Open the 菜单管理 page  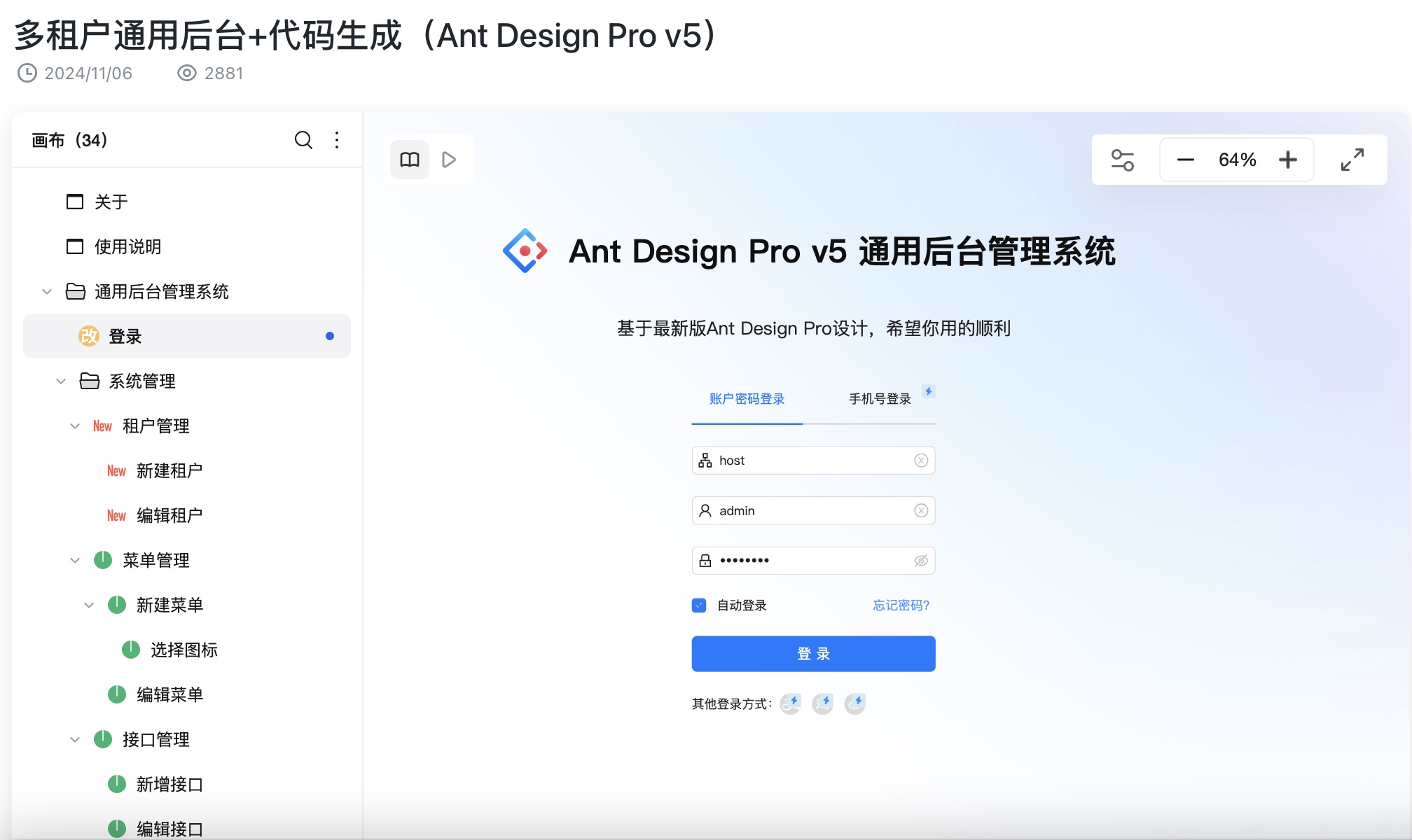click(x=156, y=560)
